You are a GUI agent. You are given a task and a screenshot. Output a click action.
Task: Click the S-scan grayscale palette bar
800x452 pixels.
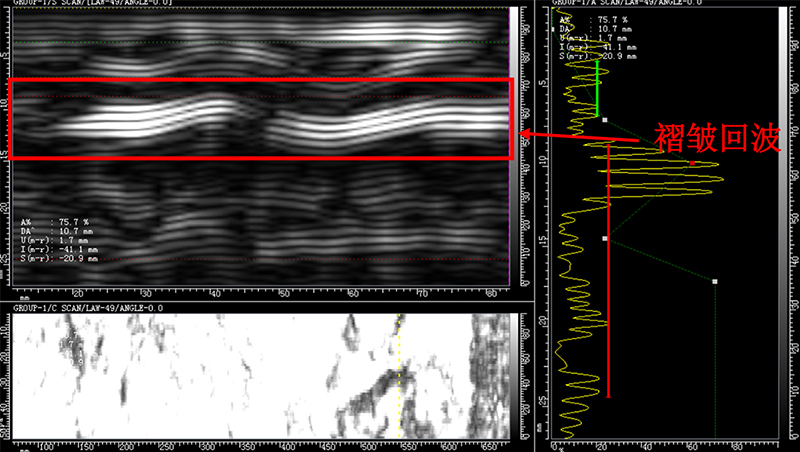pyautogui.click(x=514, y=146)
